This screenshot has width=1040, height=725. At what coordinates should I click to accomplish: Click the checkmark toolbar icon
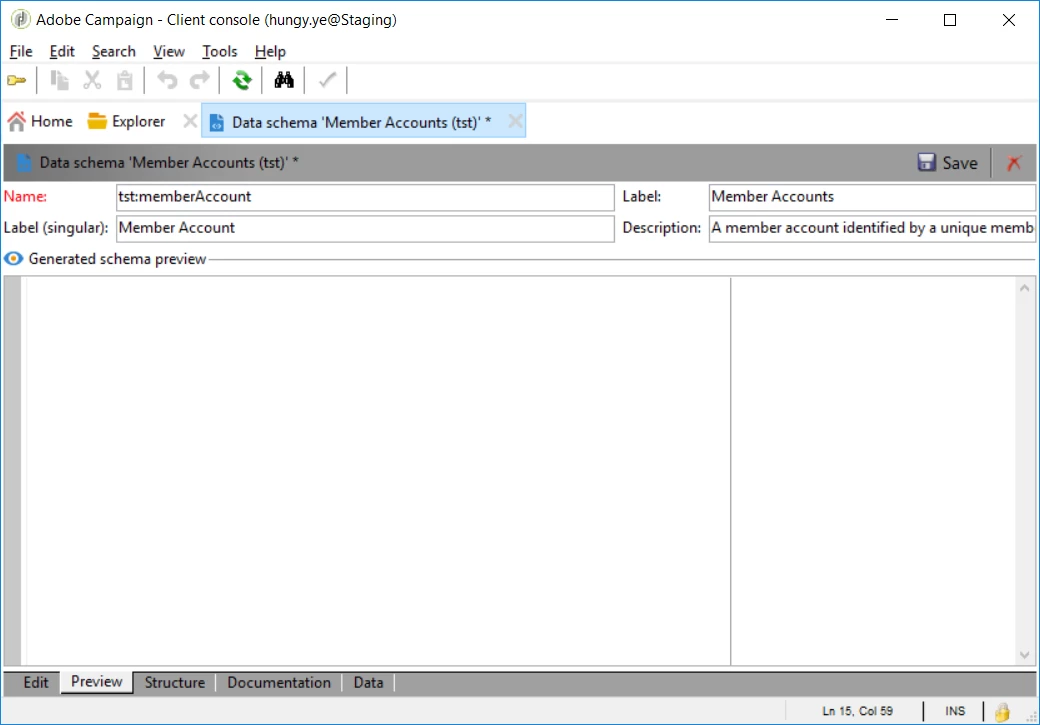tap(327, 81)
